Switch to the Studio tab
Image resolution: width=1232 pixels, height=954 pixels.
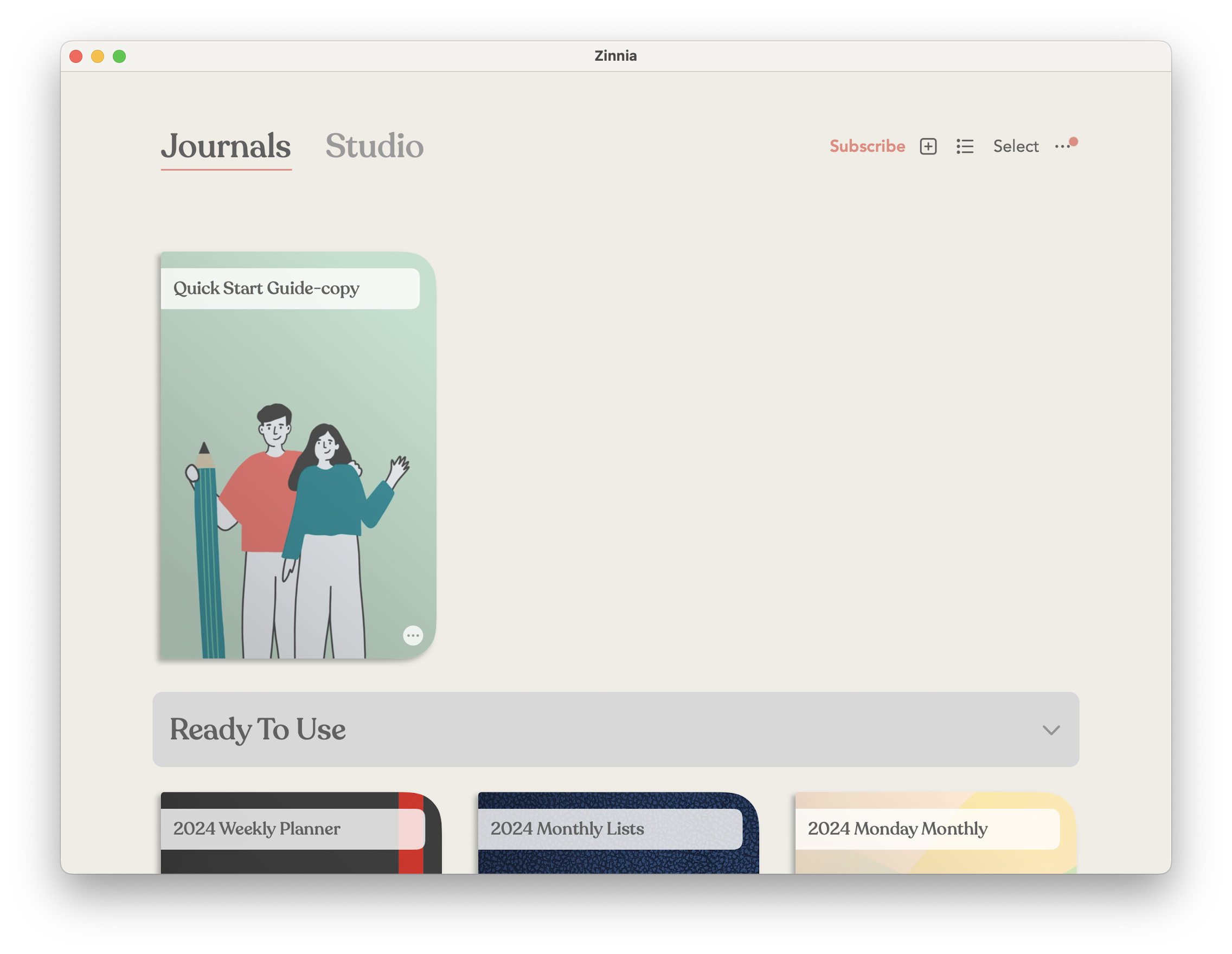click(375, 146)
